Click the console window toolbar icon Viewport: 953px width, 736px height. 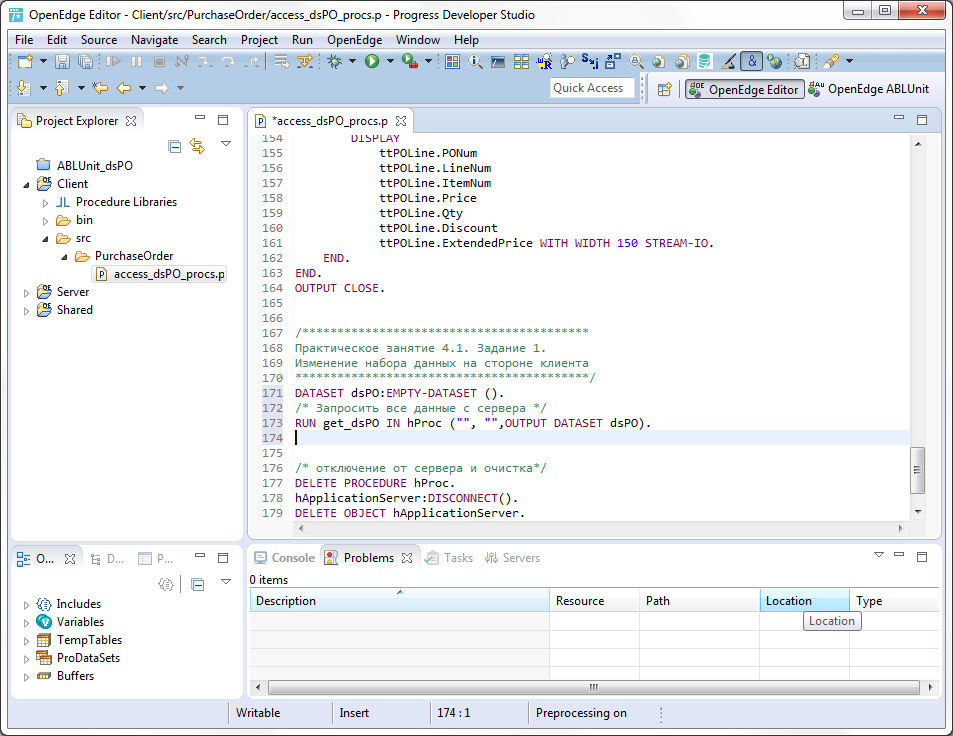click(498, 61)
